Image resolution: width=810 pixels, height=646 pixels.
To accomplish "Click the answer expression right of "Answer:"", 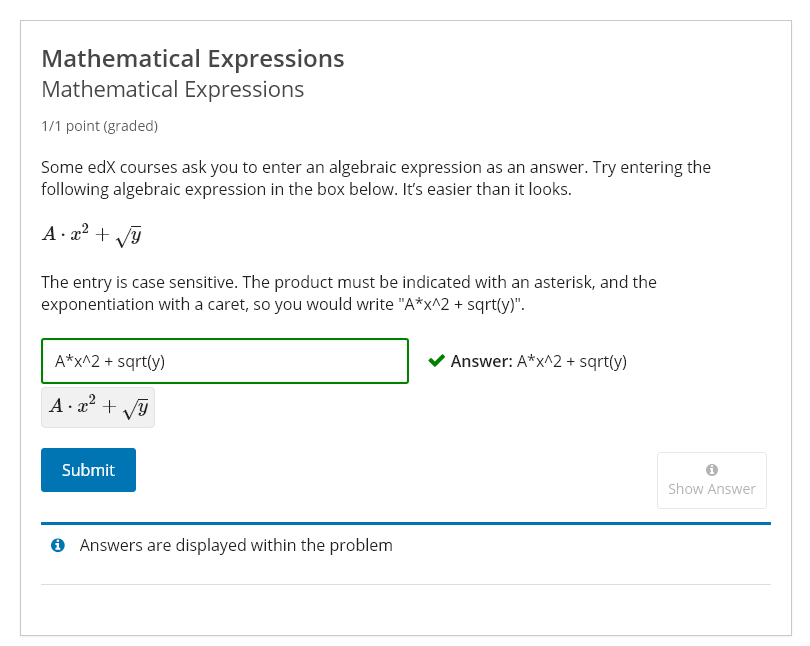I will (572, 361).
